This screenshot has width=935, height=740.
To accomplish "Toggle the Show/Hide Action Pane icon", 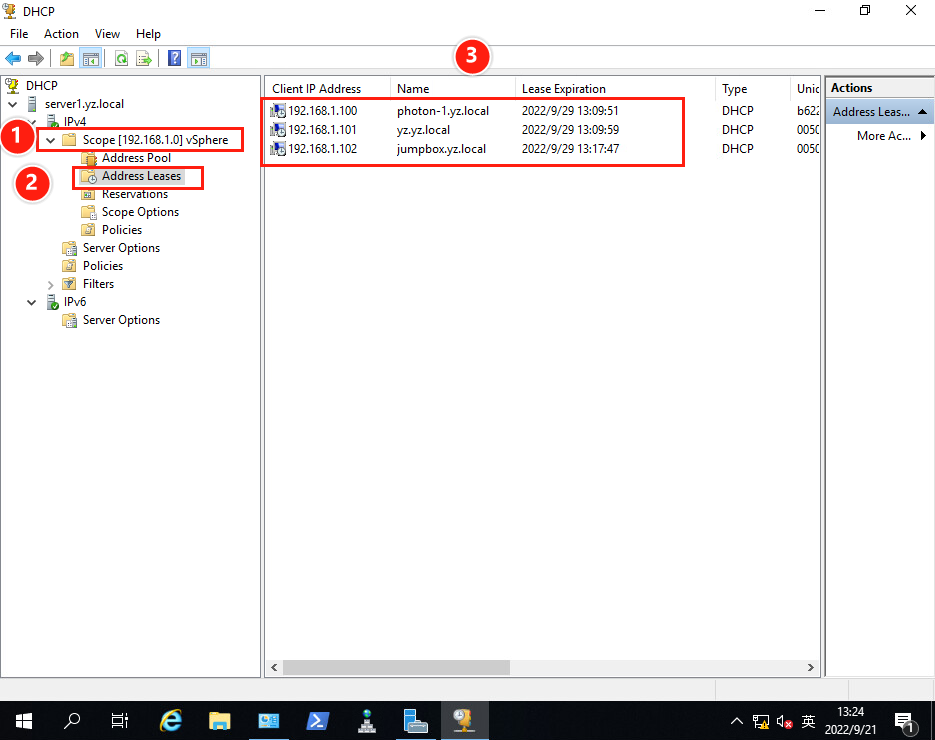I will [x=198, y=59].
